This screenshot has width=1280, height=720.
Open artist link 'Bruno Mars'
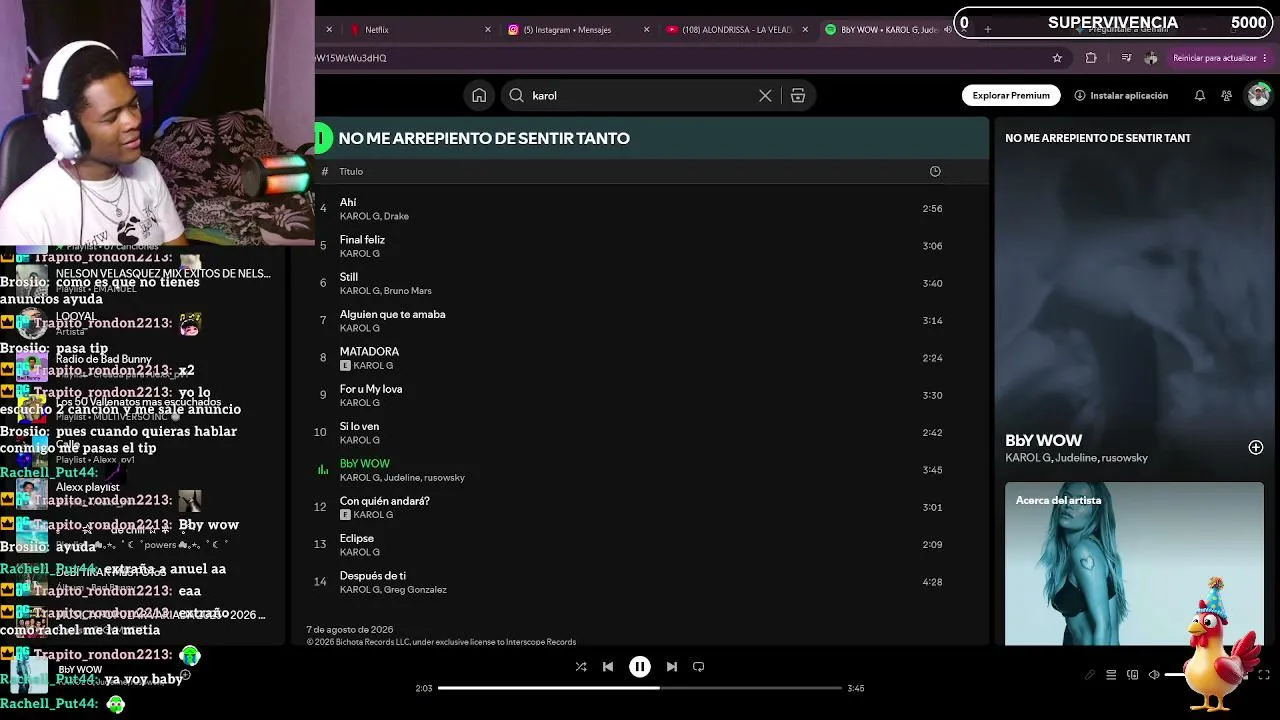coord(408,291)
